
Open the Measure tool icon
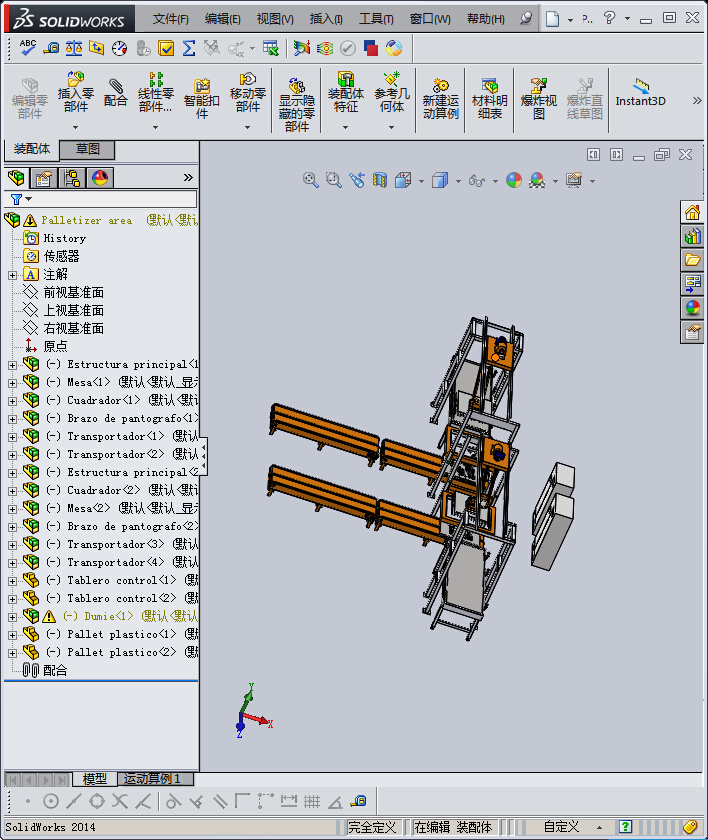pyautogui.click(x=51, y=48)
